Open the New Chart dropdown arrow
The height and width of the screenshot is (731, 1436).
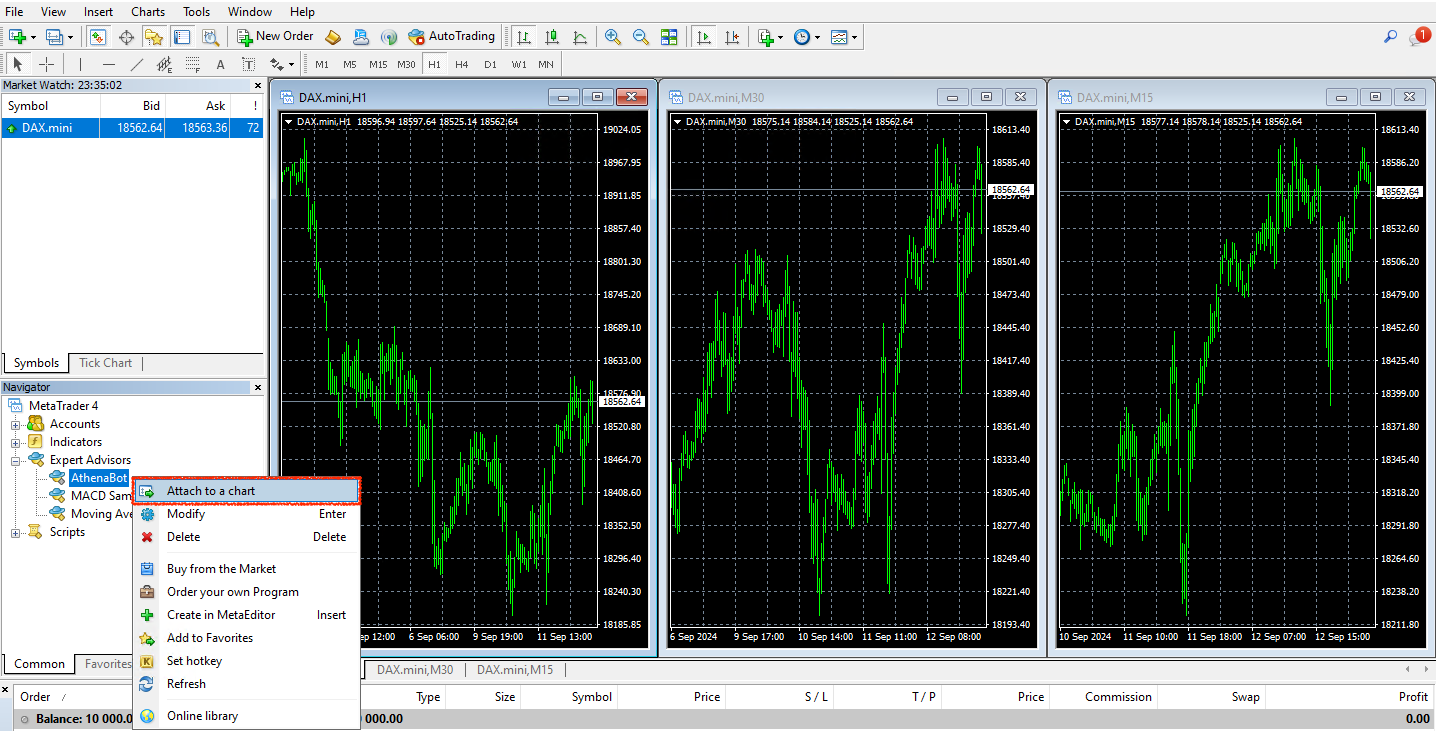(x=33, y=37)
